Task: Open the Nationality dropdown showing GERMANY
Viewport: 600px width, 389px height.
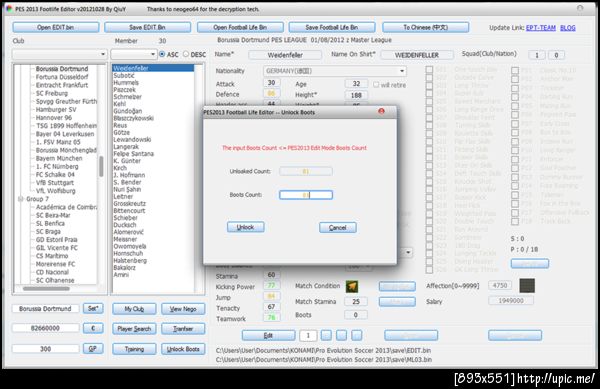Action: tap(334, 71)
